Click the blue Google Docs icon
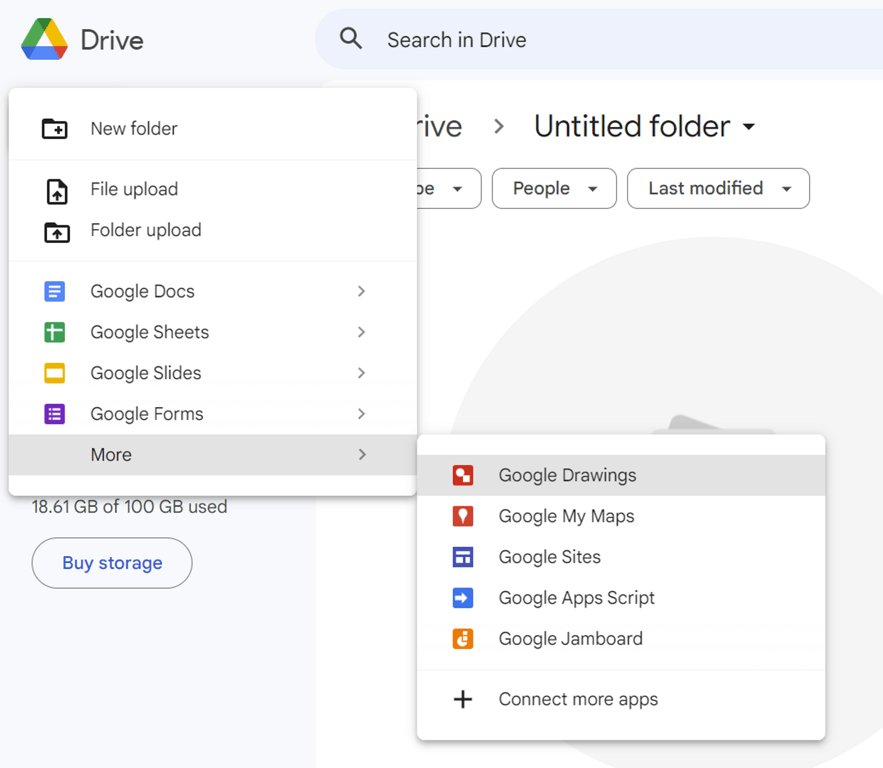 [x=55, y=291]
